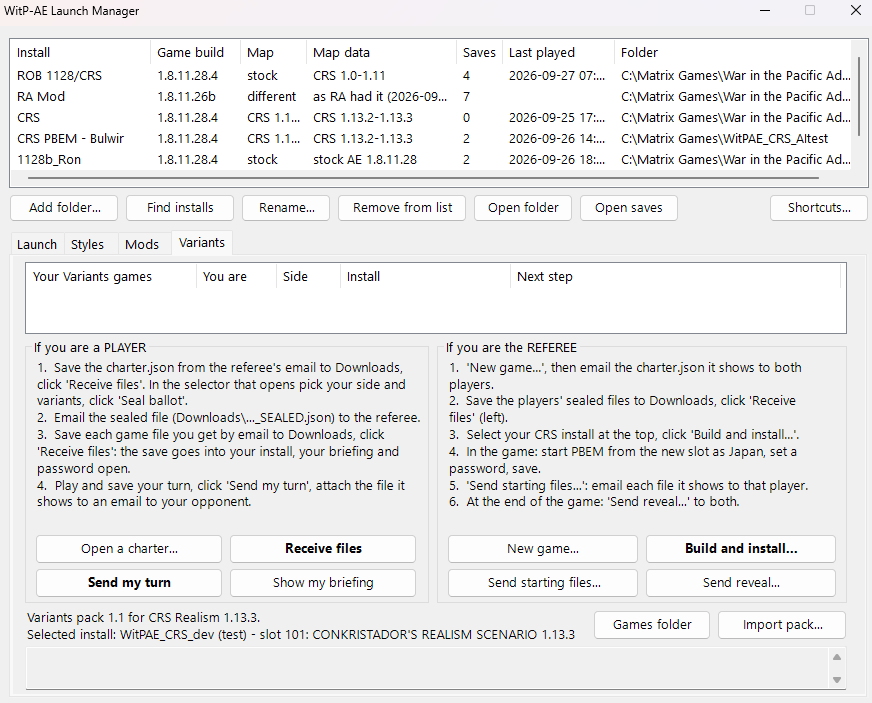Sort by the Folder column header

coord(732,53)
